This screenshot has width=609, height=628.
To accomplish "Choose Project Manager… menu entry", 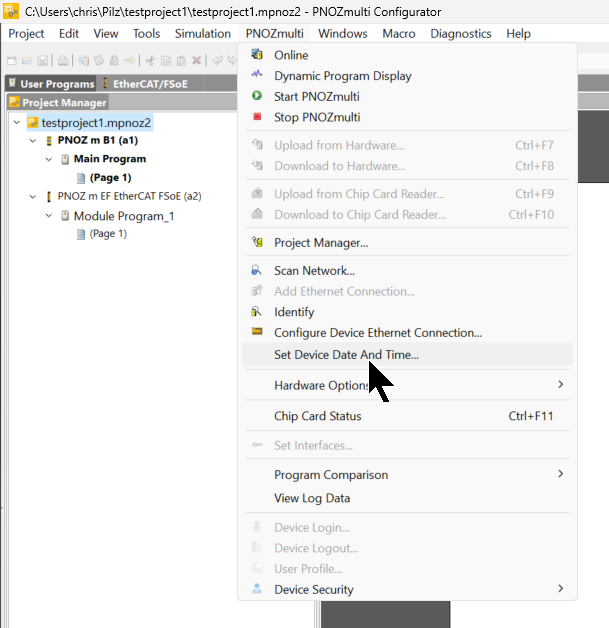I will coord(408,242).
